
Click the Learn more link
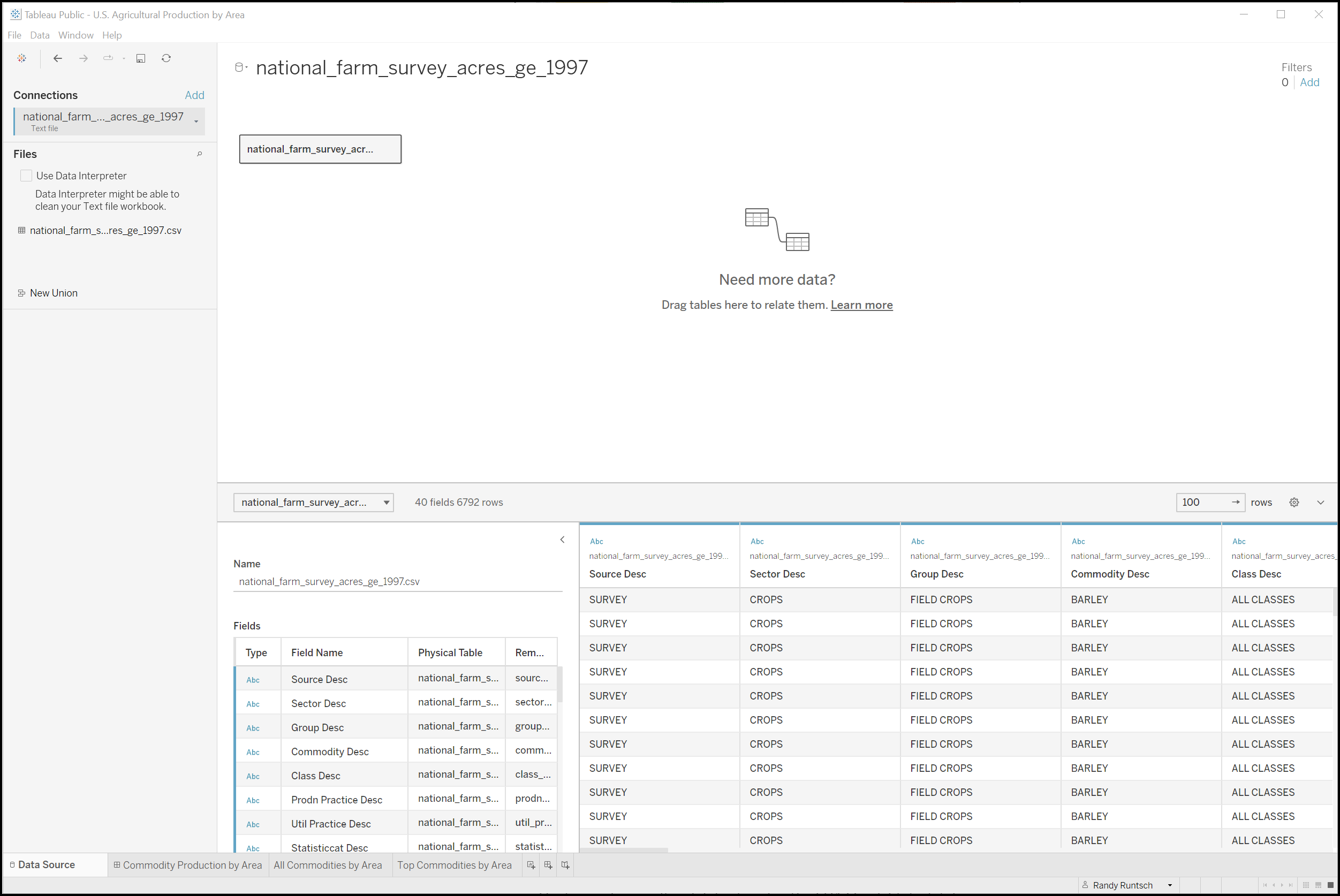point(861,305)
